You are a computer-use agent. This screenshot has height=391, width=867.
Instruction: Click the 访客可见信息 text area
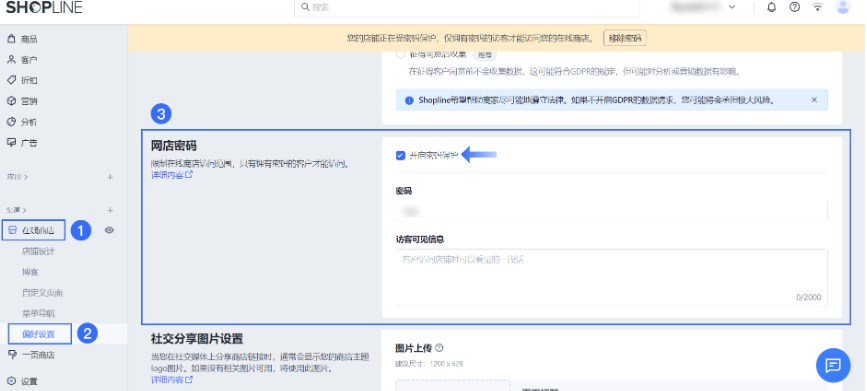tap(612, 278)
